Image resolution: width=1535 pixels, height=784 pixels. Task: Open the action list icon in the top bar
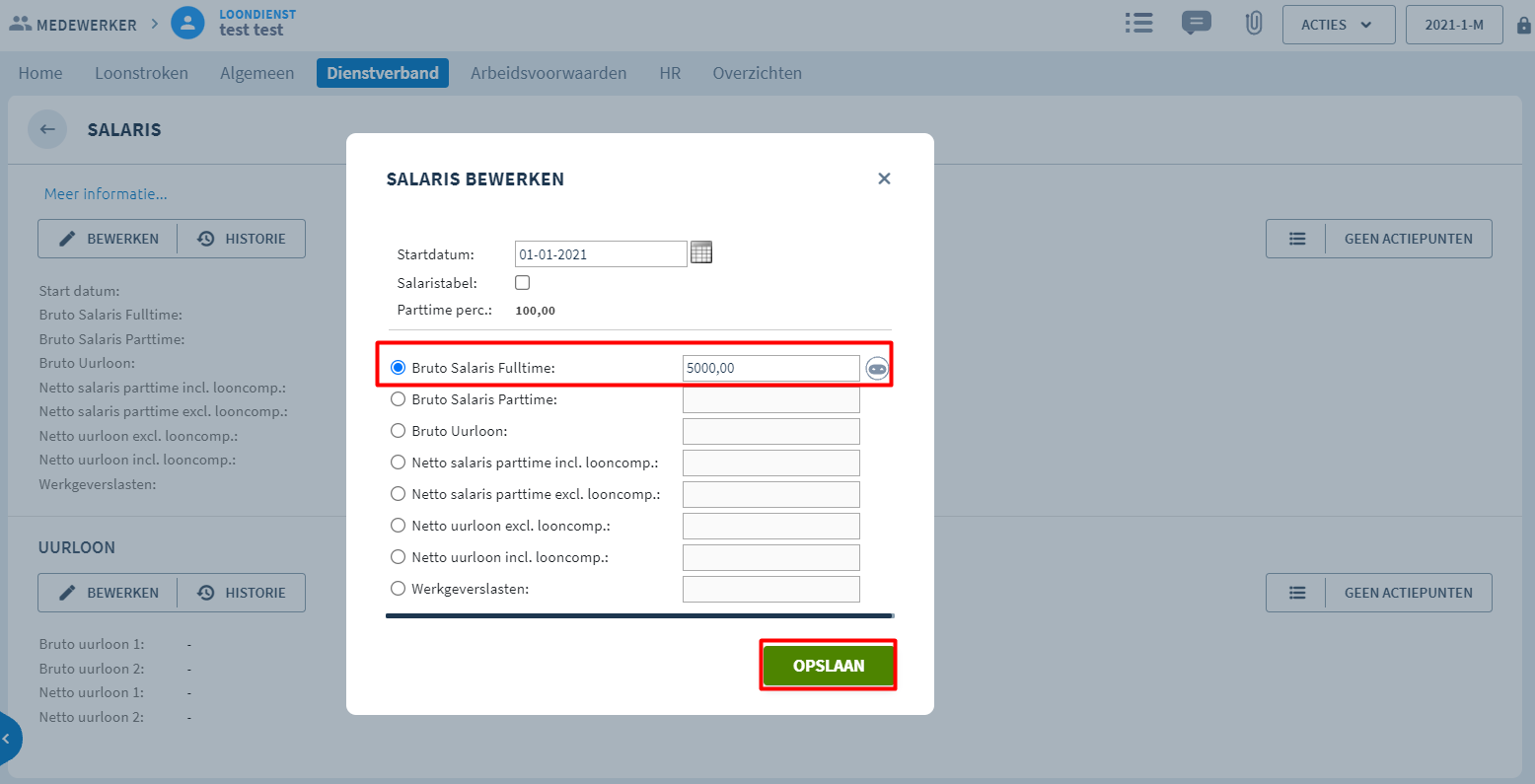pos(1138,23)
